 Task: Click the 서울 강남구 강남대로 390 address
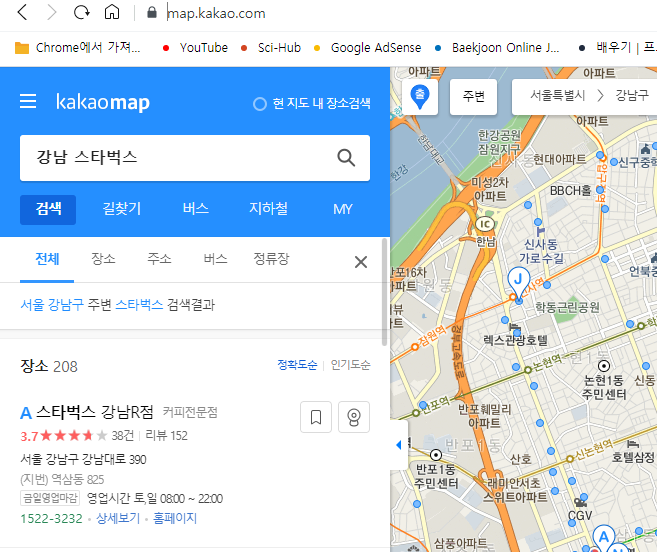click(x=83, y=460)
